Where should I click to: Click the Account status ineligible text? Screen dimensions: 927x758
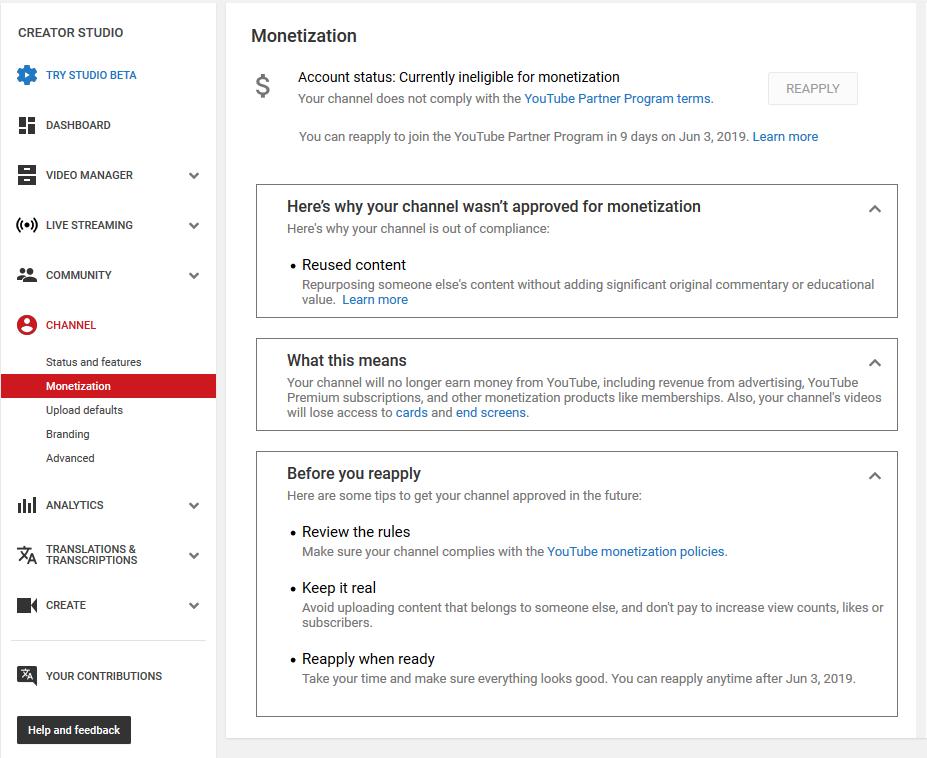click(459, 77)
